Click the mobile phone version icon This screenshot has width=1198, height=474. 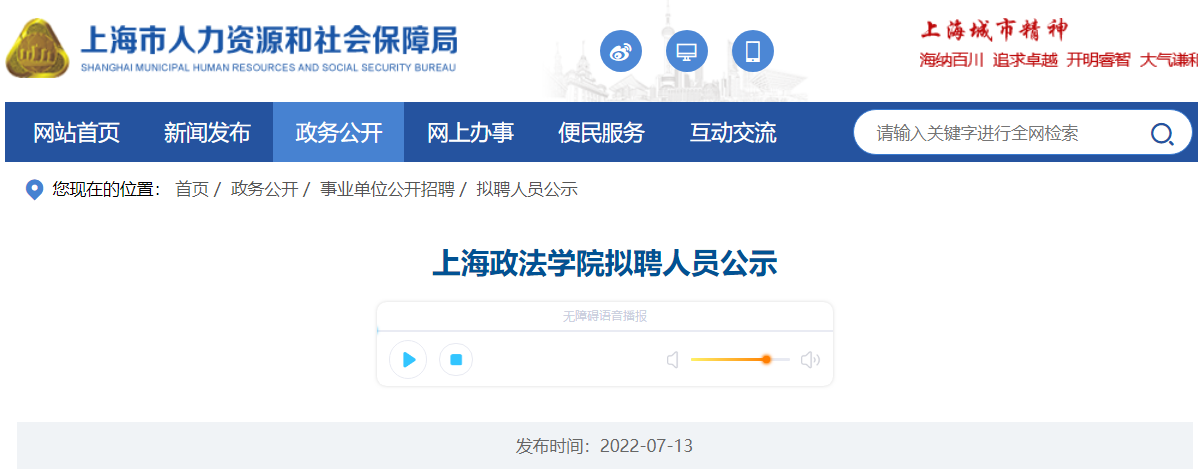[x=753, y=51]
